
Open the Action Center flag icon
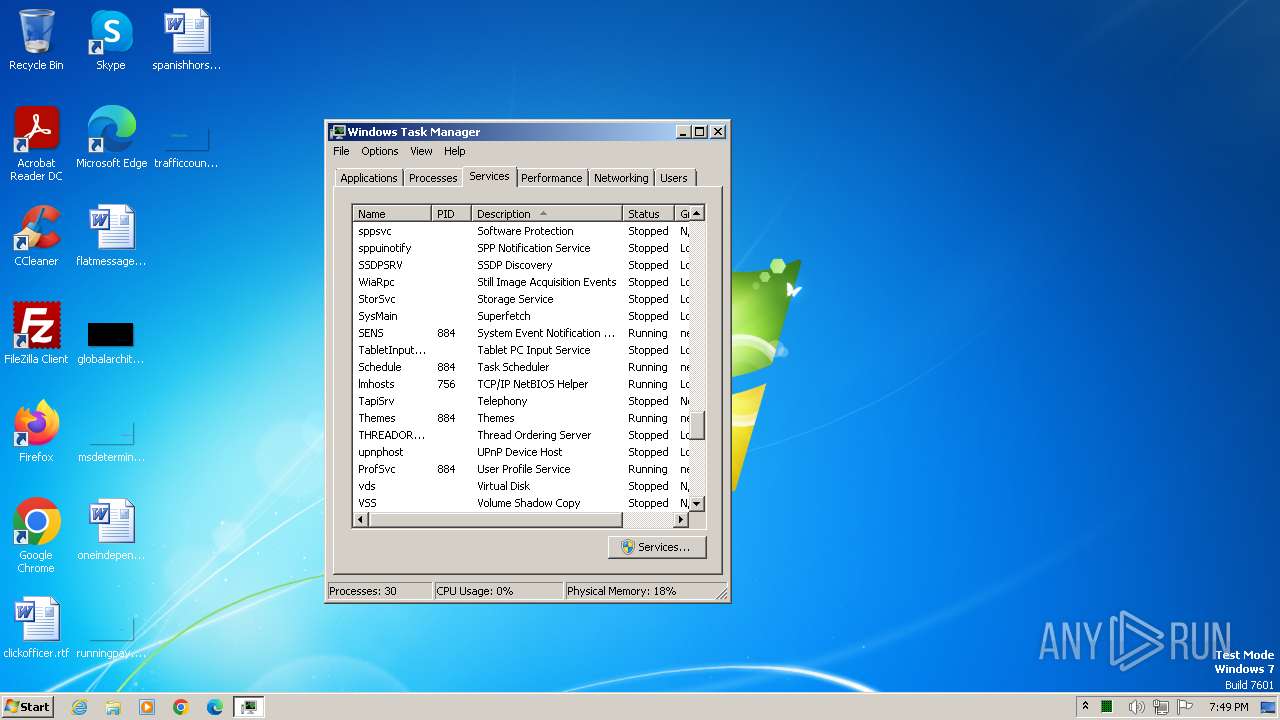1186,707
